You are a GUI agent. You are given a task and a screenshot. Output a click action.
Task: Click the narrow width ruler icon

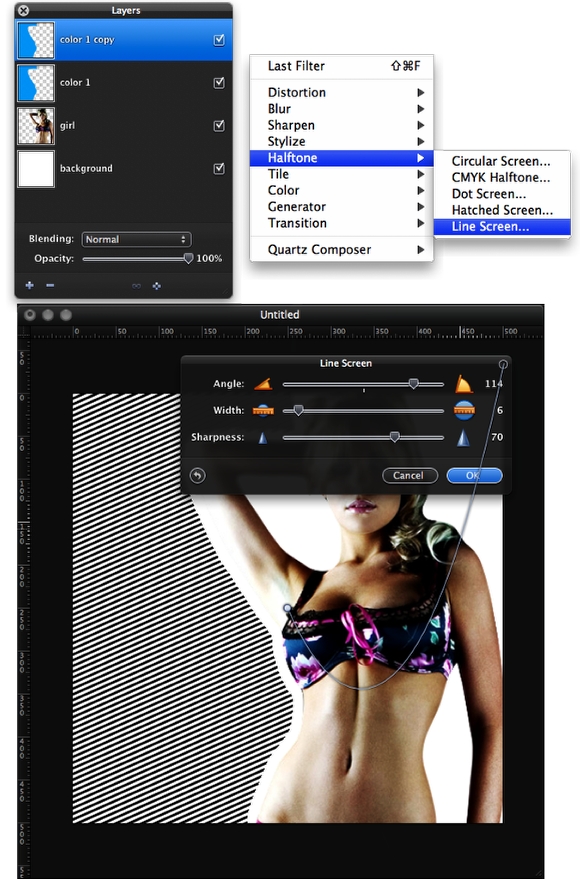[263, 410]
